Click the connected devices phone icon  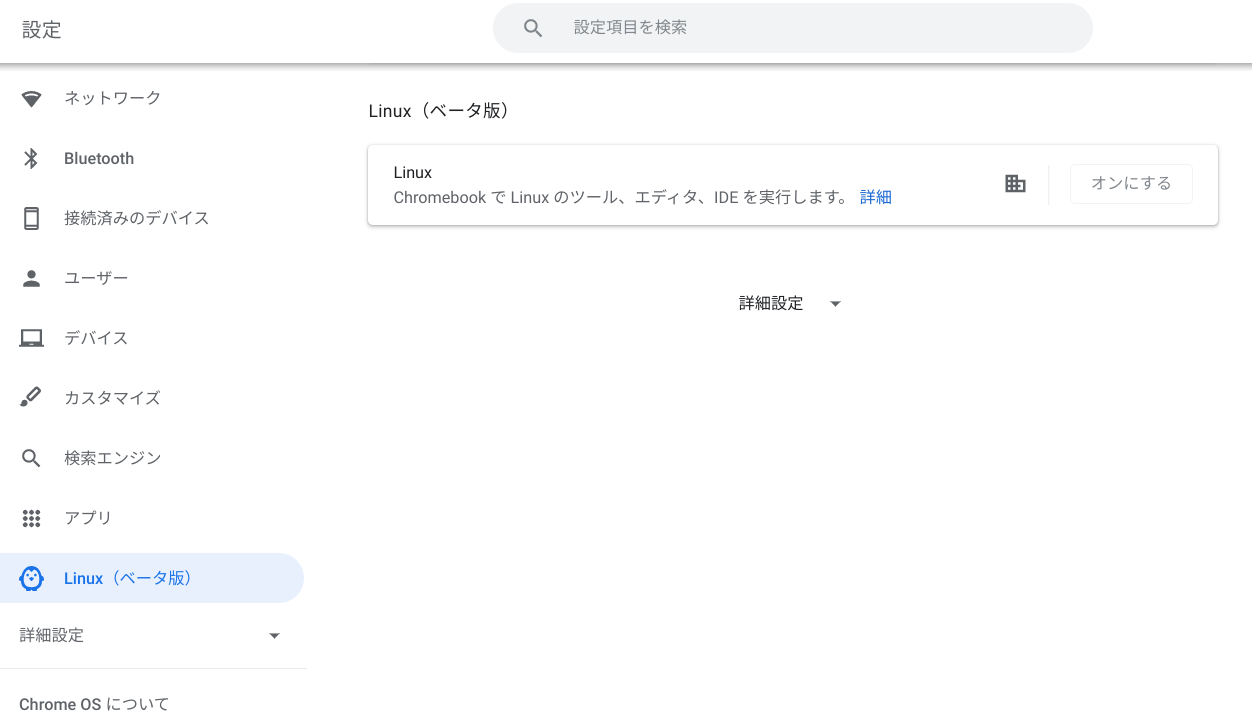(32, 218)
